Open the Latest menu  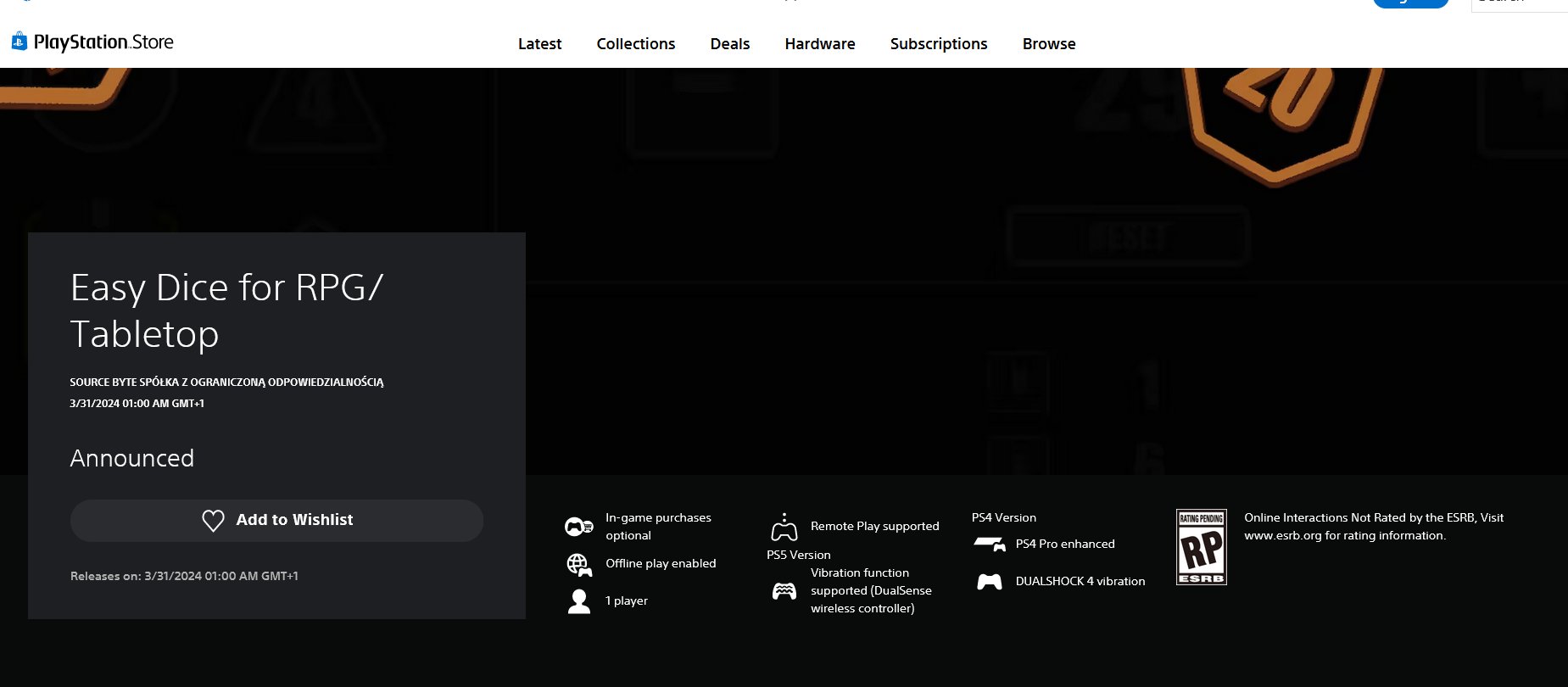[539, 44]
